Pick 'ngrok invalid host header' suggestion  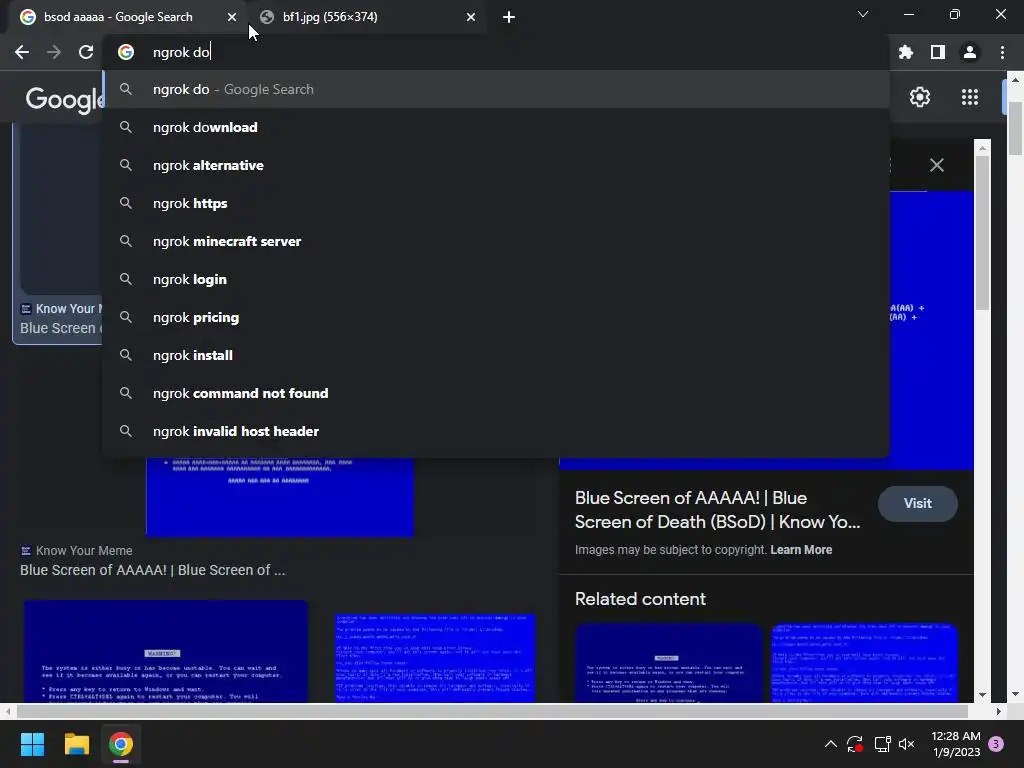496,431
